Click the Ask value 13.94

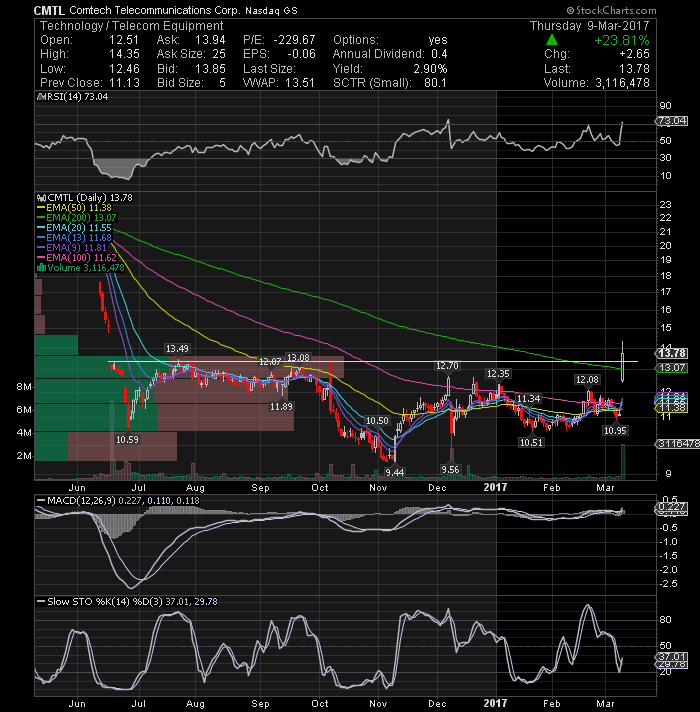pyautogui.click(x=210, y=40)
